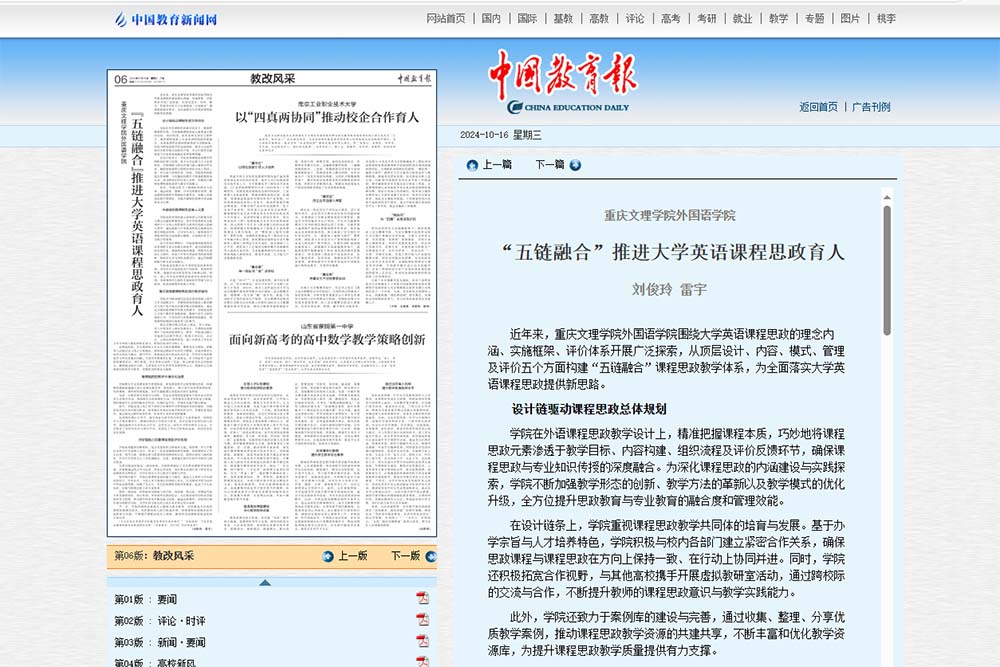Open the 广告刊例 link
The image size is (1000, 667).
pyautogui.click(x=870, y=107)
